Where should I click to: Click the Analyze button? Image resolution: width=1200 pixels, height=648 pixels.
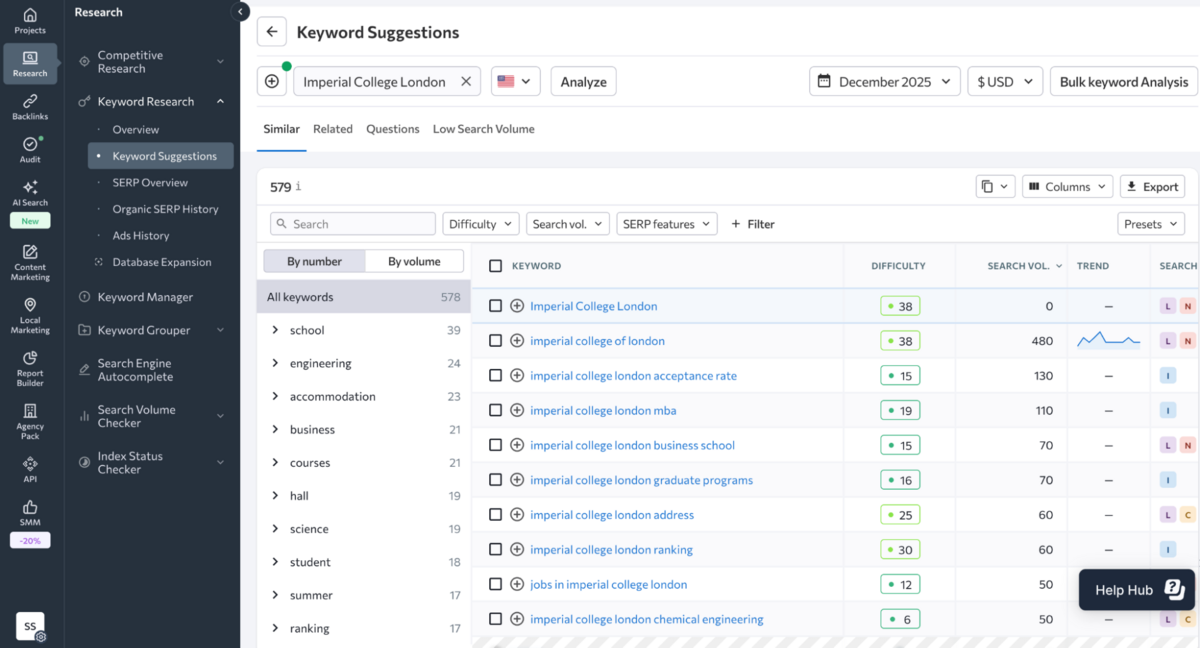(x=584, y=82)
